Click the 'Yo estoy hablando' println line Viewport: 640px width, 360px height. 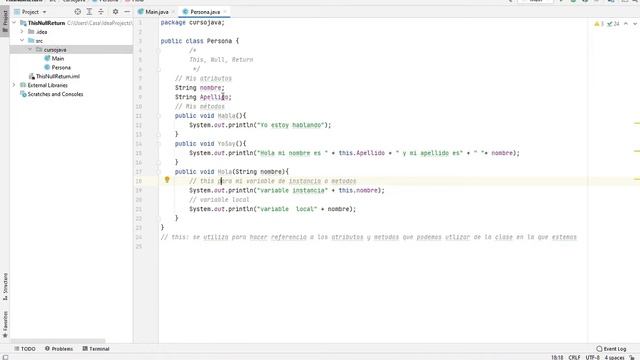(260, 125)
